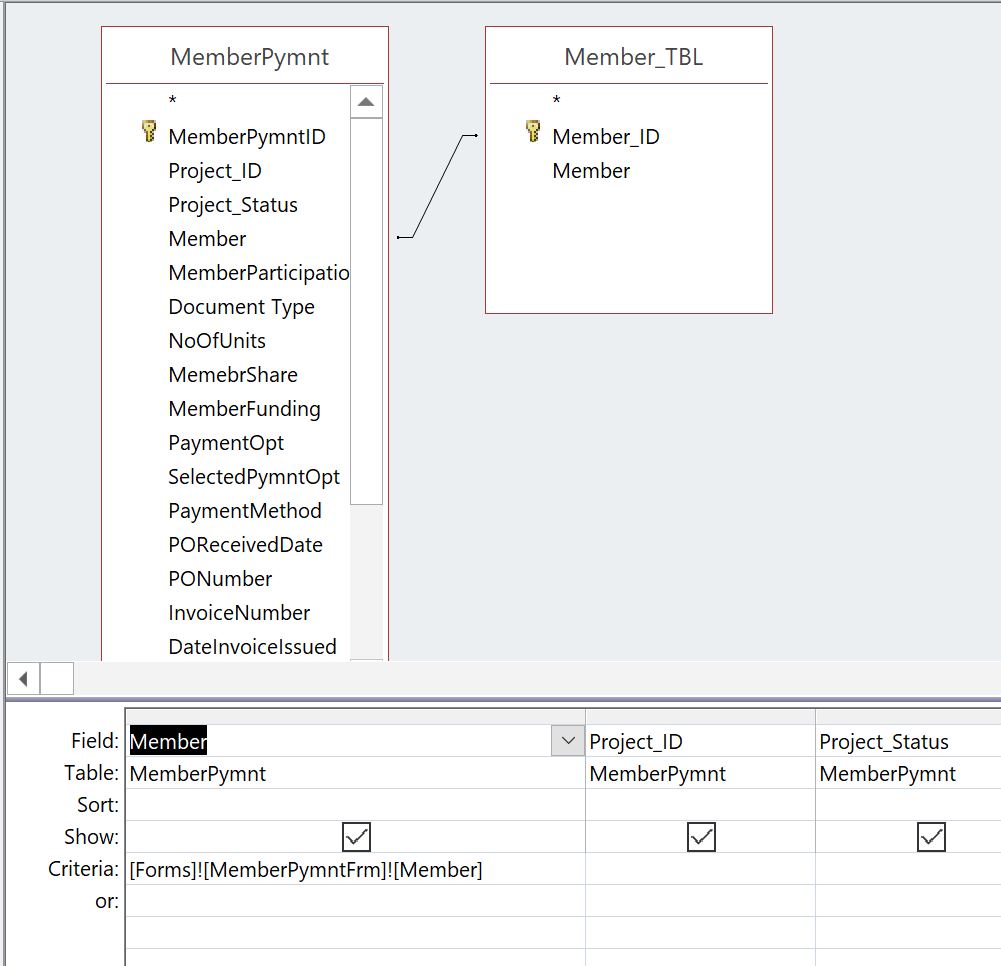Click the horizontal scrollbar thumb of diagram pane
The image size is (1001, 966).
[x=57, y=679]
